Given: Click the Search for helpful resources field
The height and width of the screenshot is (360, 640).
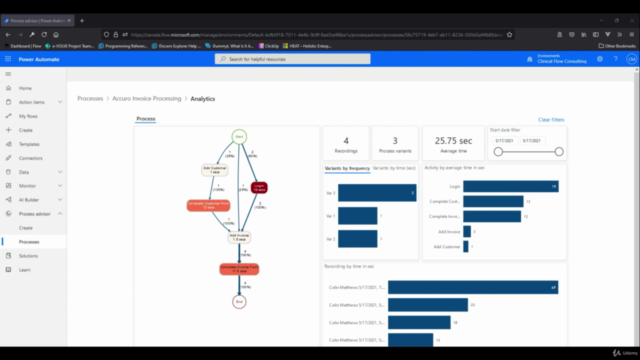Looking at the screenshot, I should click(x=293, y=59).
